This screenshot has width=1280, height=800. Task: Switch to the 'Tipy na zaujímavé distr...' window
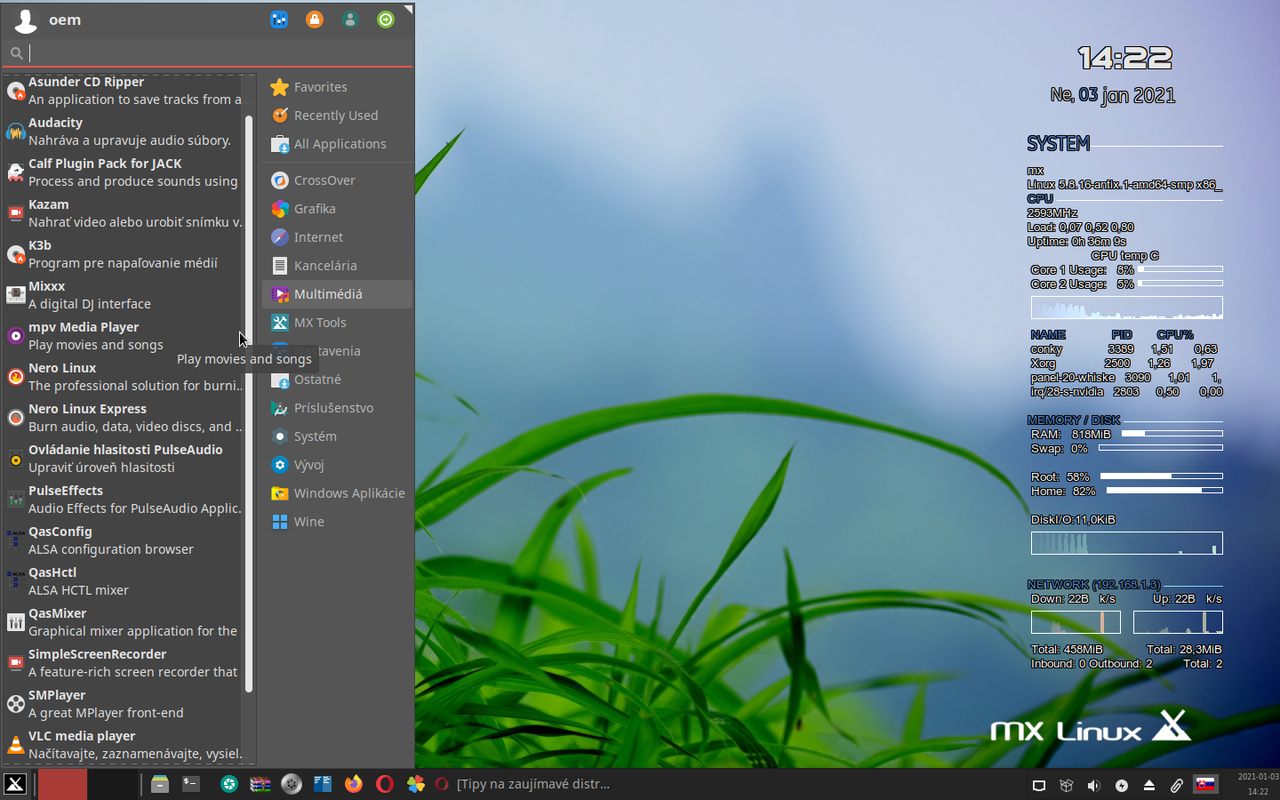522,785
